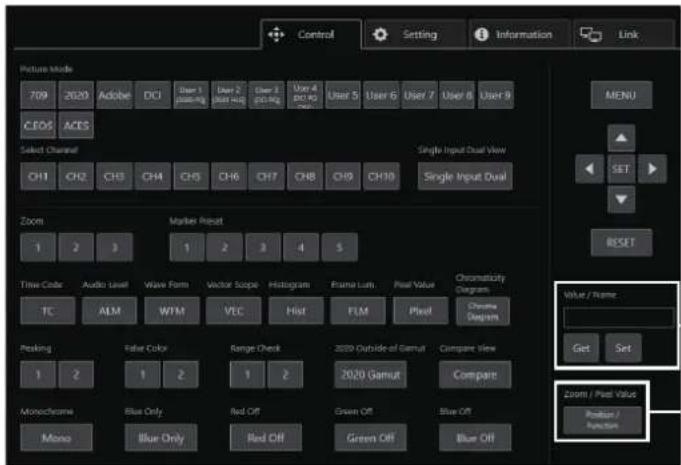This screenshot has height=465, width=681.
Task: Activate Zoom preset 1
Action: (x=38, y=247)
